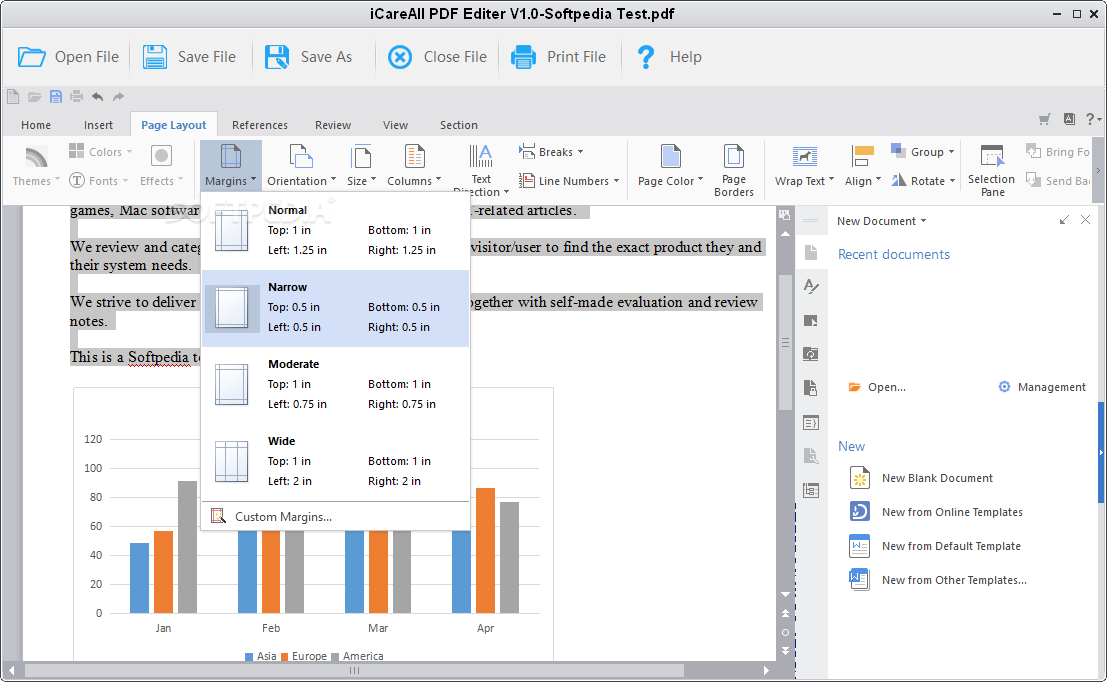Switch to the References tab

(x=260, y=125)
